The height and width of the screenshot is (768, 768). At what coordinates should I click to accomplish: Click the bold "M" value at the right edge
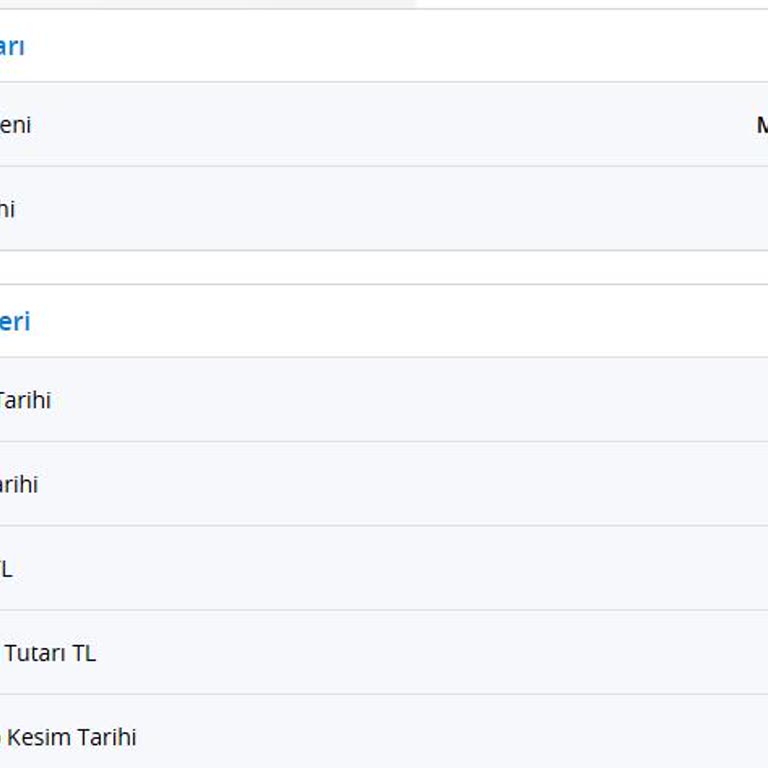point(761,125)
